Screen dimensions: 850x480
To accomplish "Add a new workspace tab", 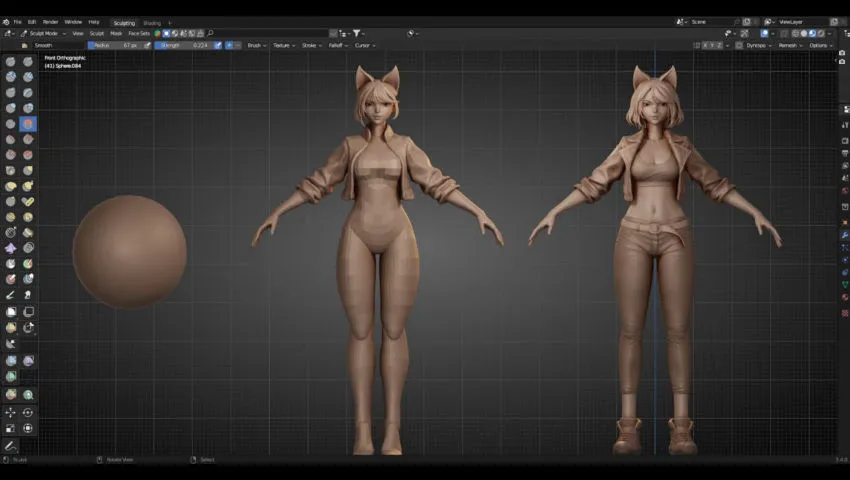I will [x=169, y=23].
